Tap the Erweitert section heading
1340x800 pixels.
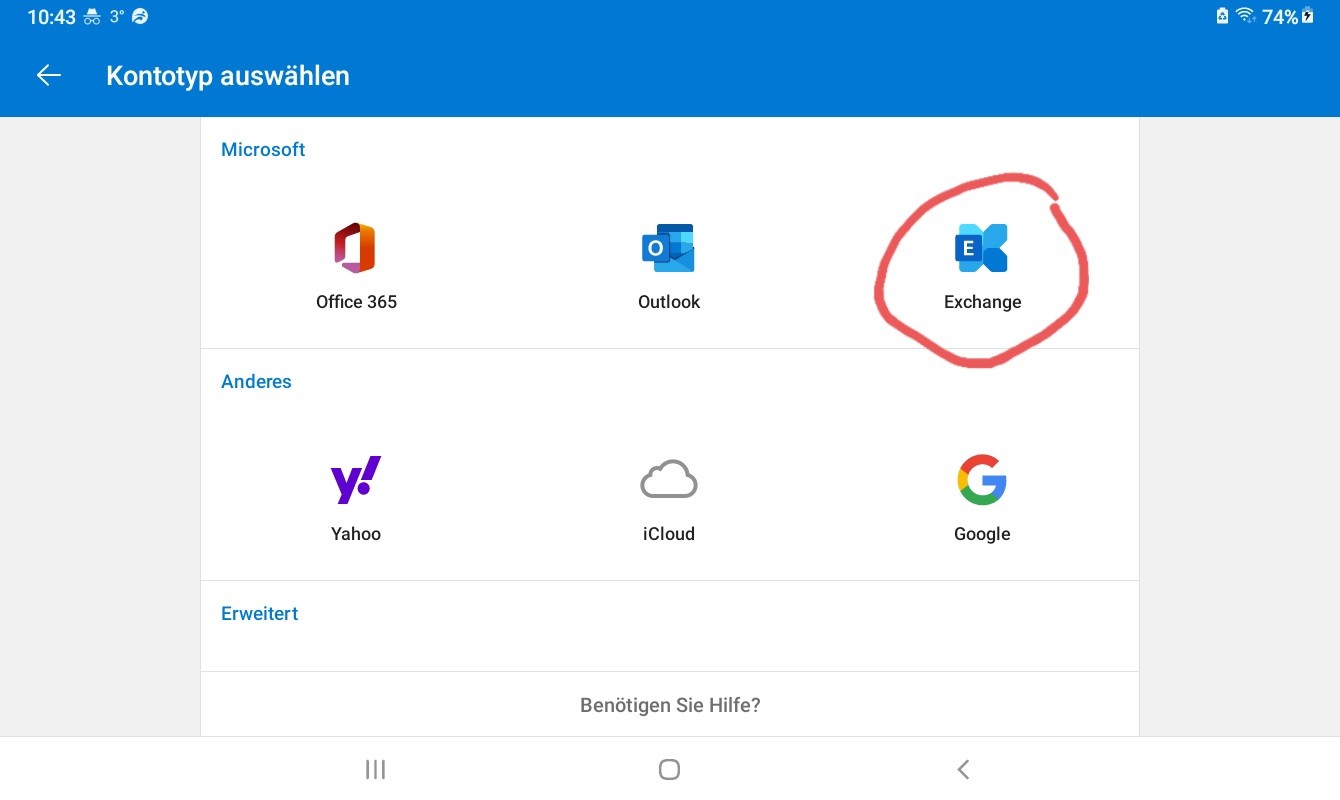pos(260,613)
